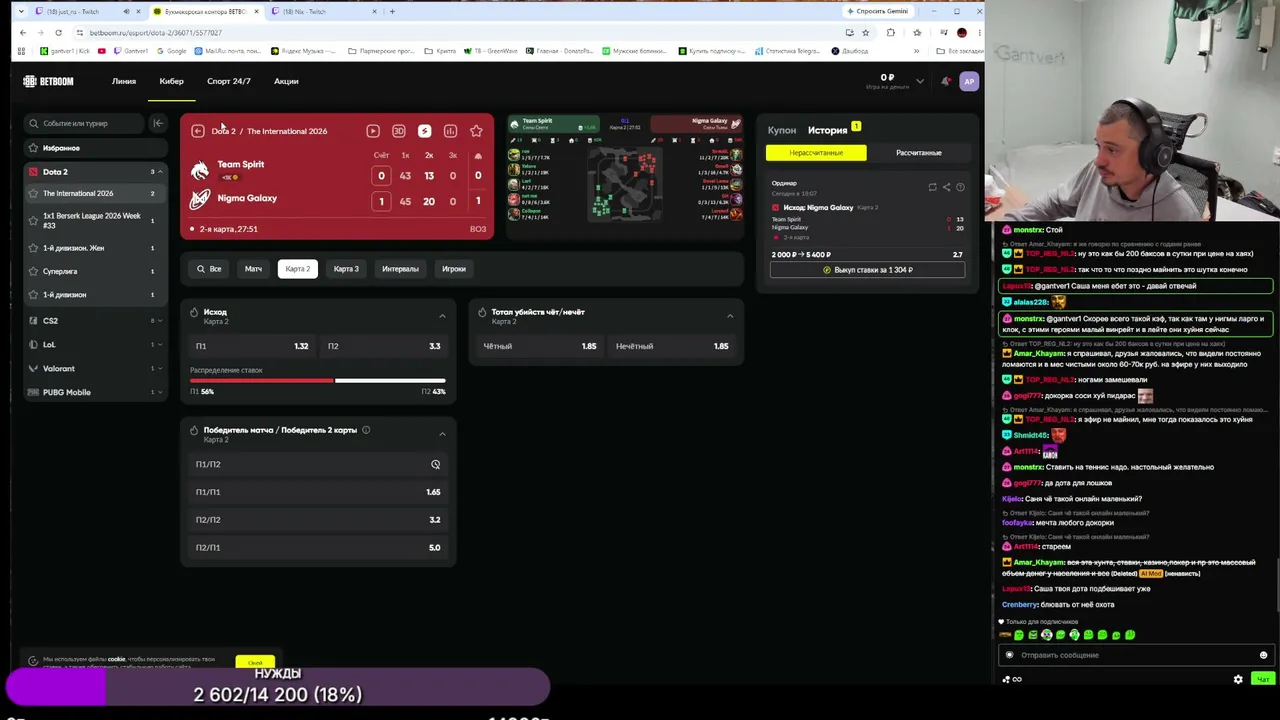1280x720 pixels.
Task: Open the notifications bell icon
Action: [x=945, y=81]
